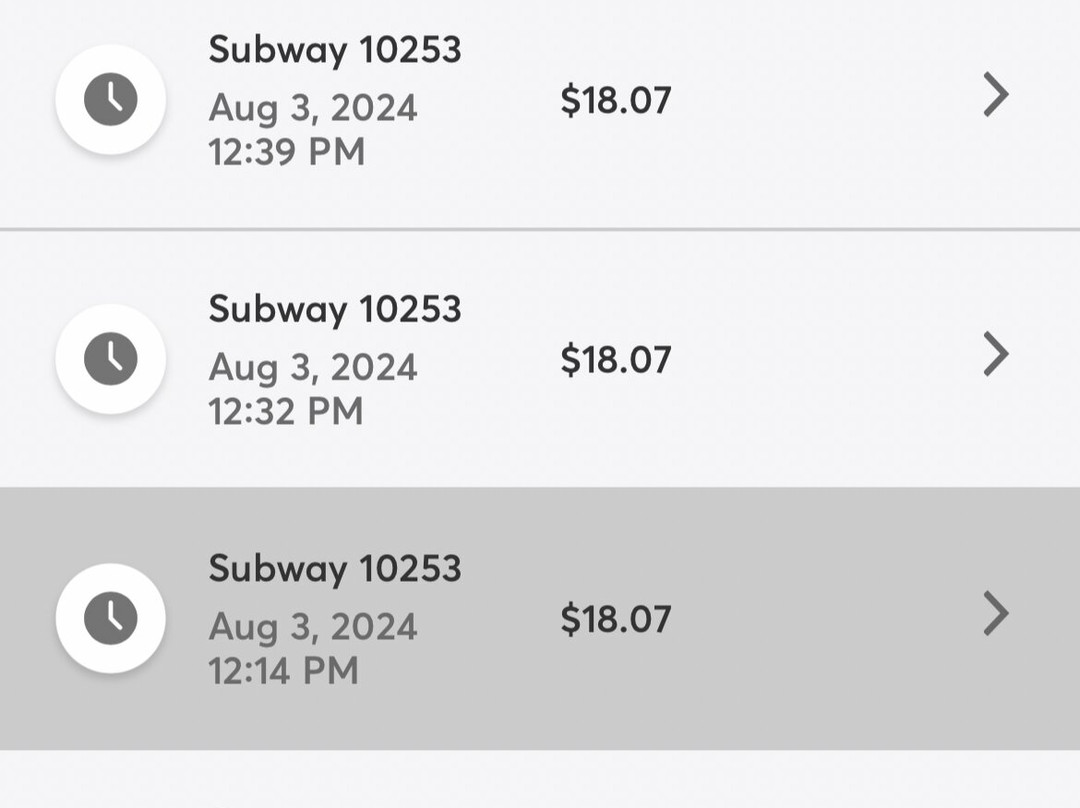Image resolution: width=1080 pixels, height=808 pixels.
Task: Click clock icon for 12:14 PM transaction
Action: point(110,618)
